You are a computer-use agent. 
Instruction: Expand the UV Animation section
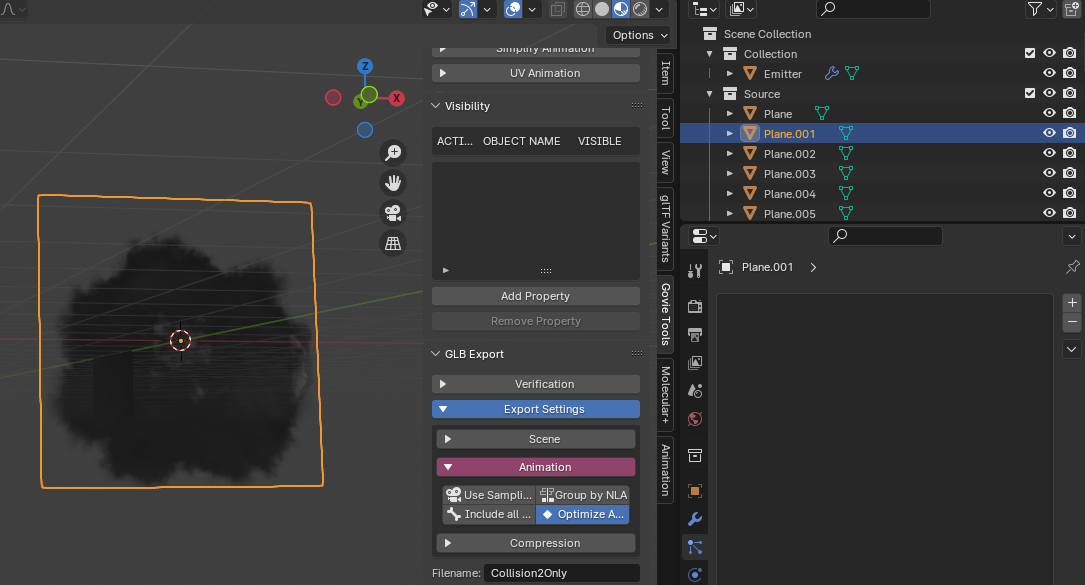[536, 73]
